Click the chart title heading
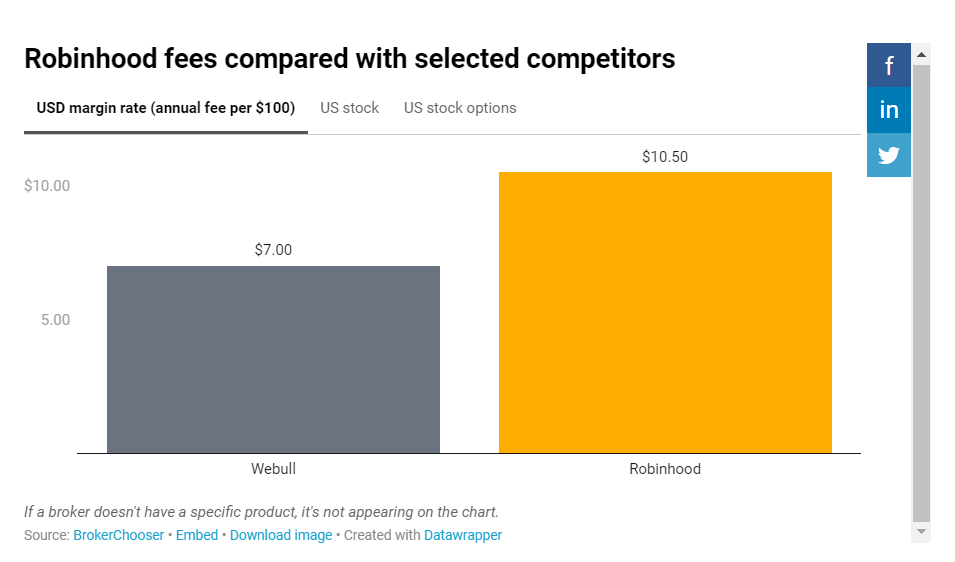The width and height of the screenshot is (955, 562). (349, 59)
